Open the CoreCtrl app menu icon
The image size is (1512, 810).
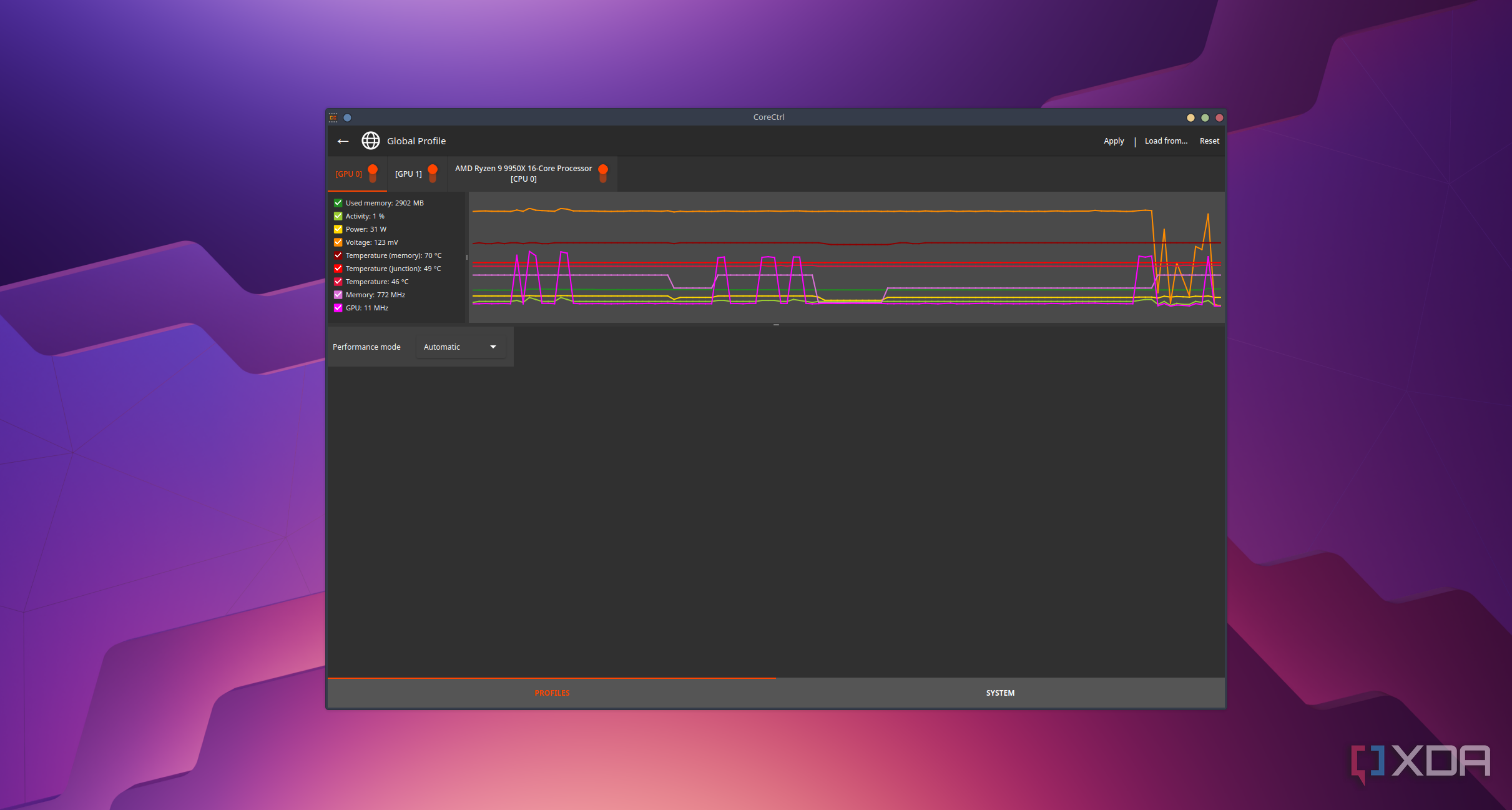tap(333, 117)
